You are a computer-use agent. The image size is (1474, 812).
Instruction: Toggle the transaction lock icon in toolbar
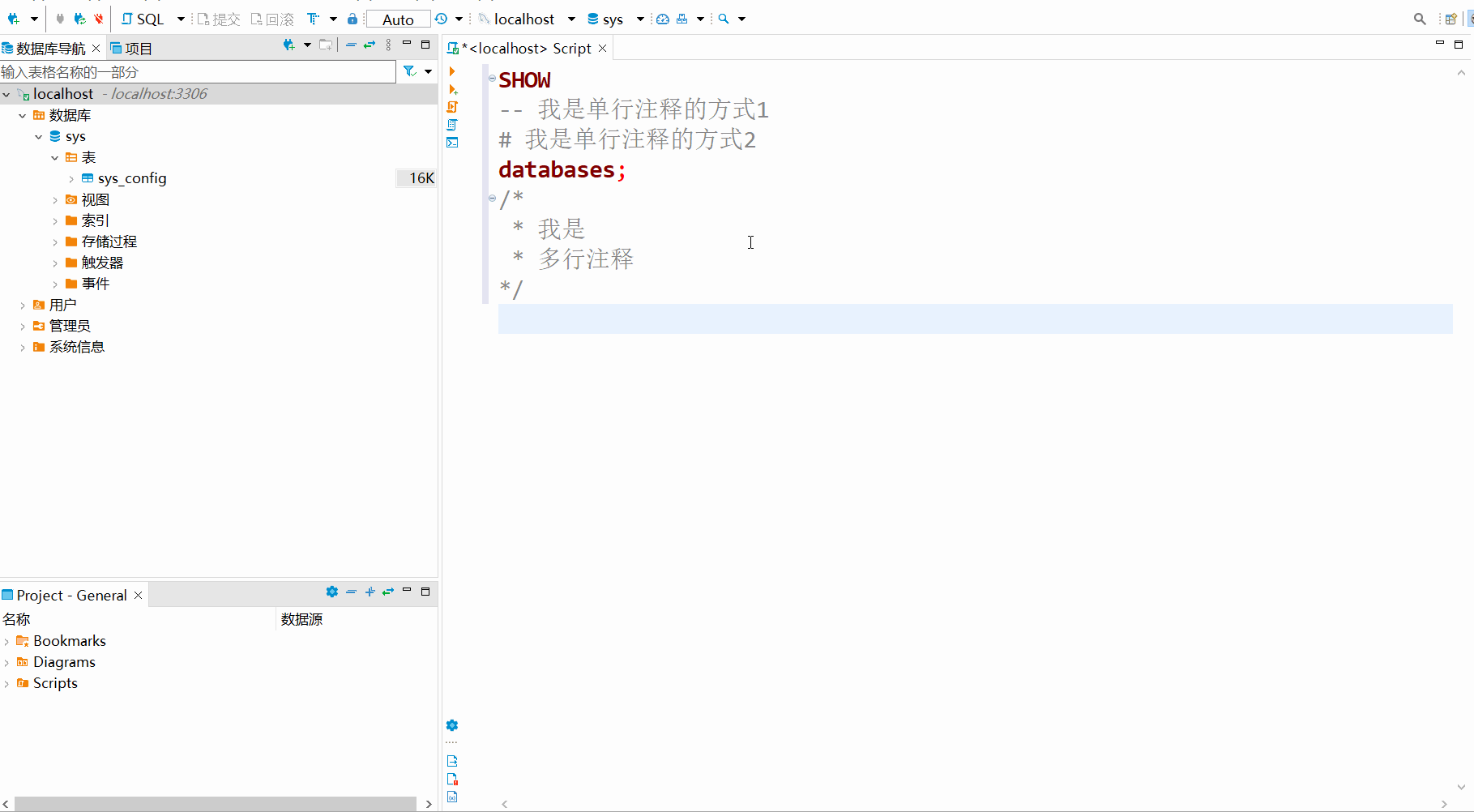point(352,18)
